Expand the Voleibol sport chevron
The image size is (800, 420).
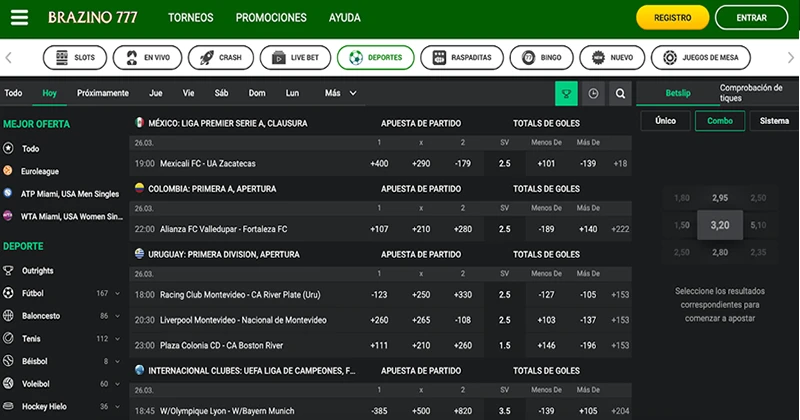coord(118,384)
